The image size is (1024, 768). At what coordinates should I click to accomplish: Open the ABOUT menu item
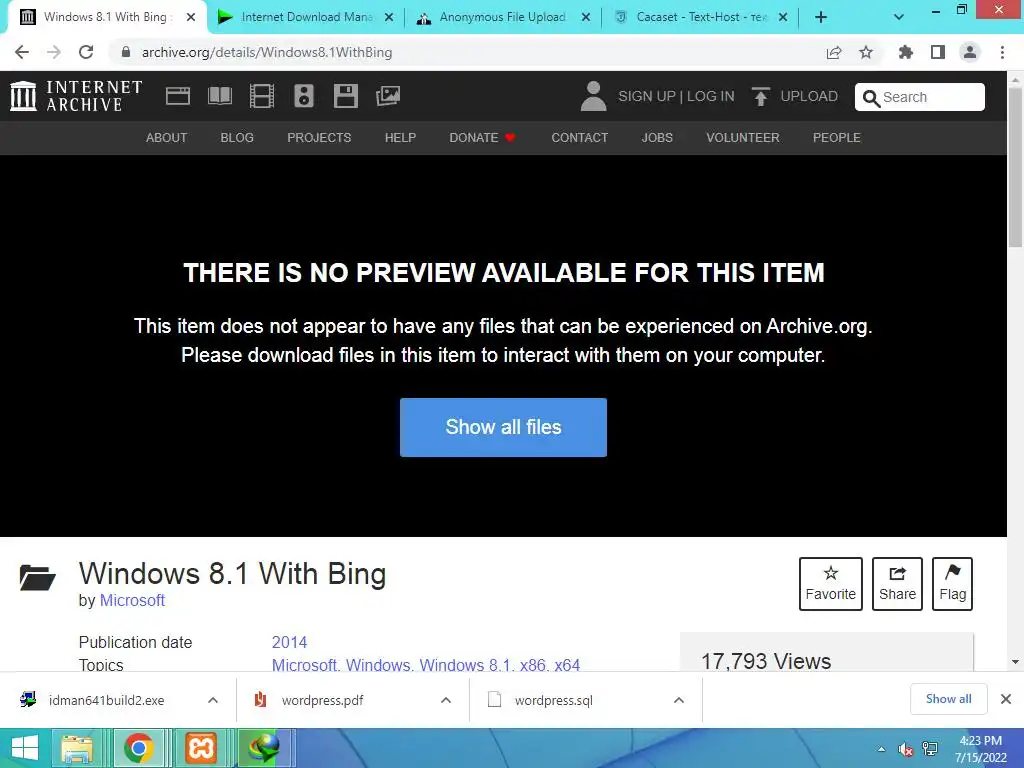tap(167, 138)
